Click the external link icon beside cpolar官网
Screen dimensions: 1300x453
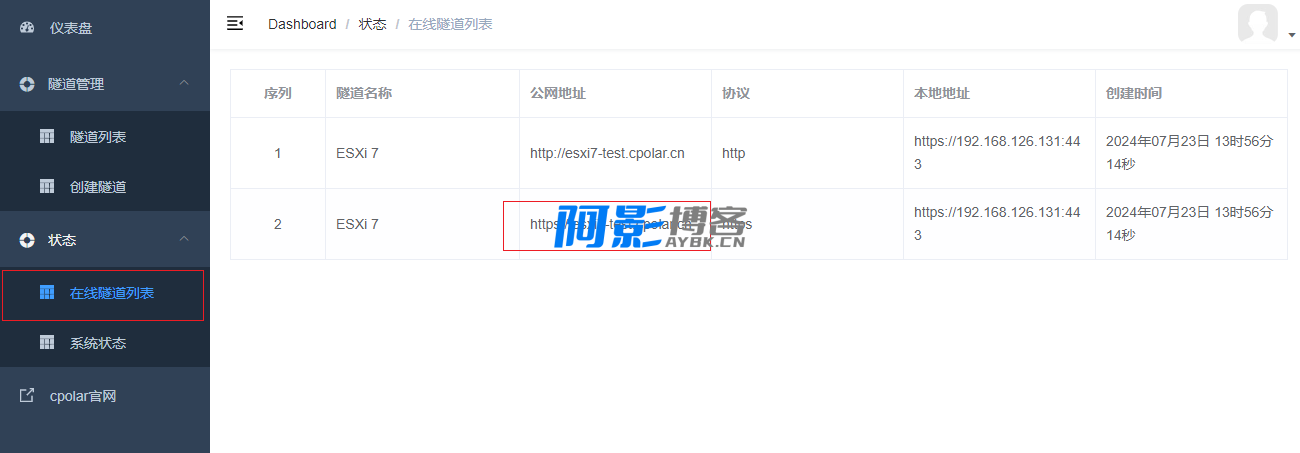27,395
